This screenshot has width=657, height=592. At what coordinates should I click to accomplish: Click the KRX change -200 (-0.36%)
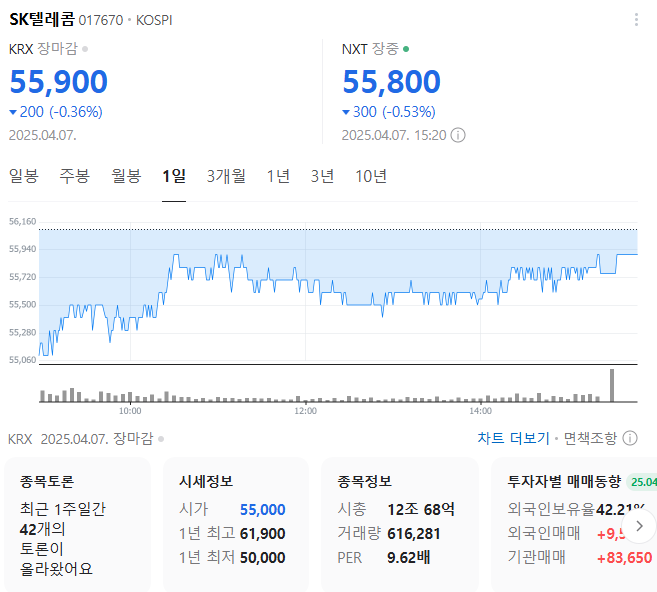click(x=56, y=112)
